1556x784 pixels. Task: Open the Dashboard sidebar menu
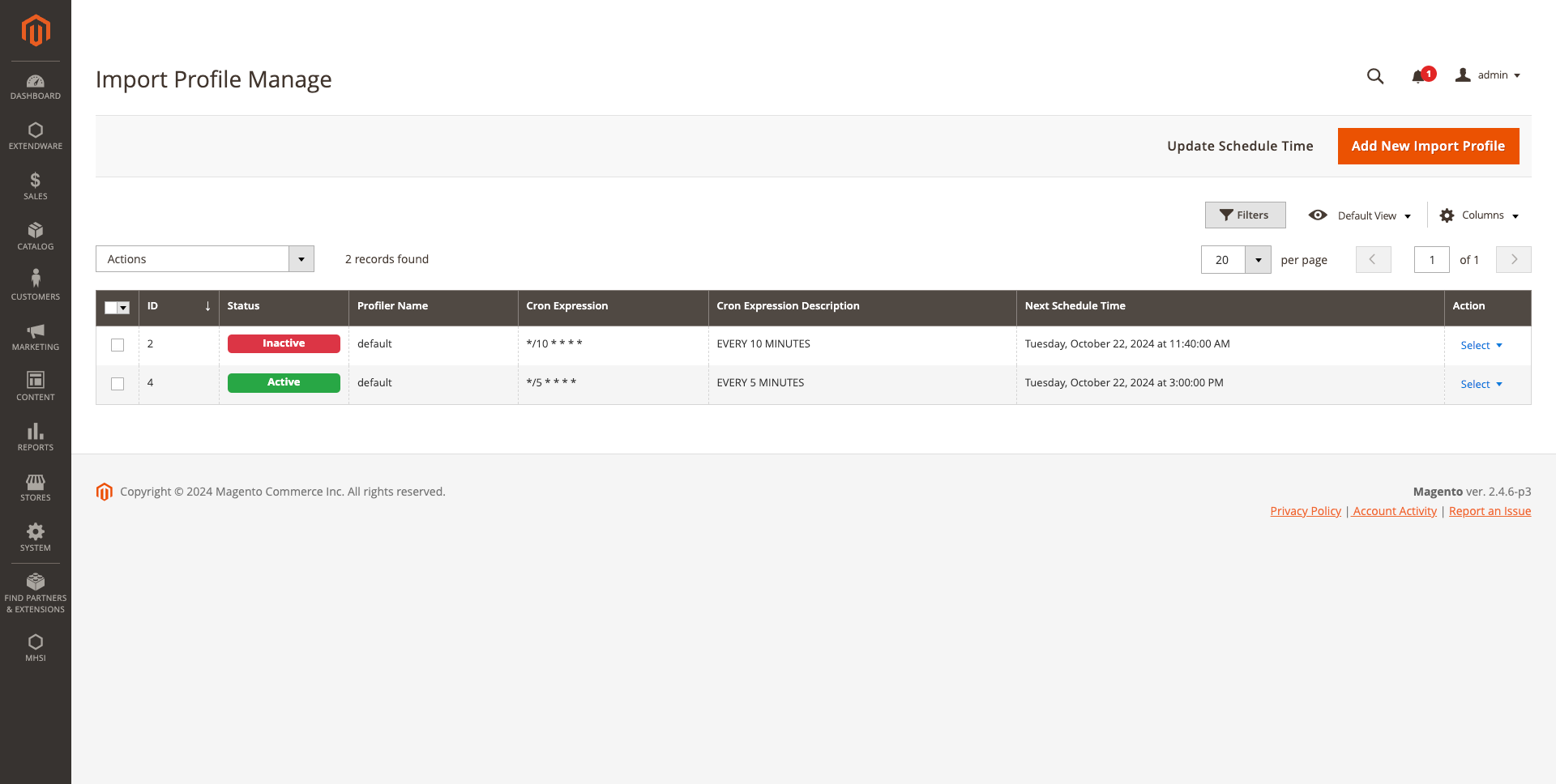[x=36, y=87]
